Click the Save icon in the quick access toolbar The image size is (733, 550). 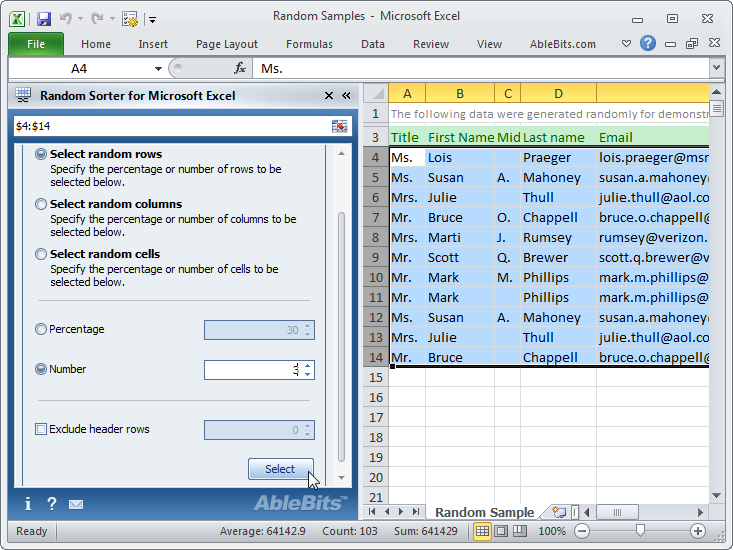(43, 19)
